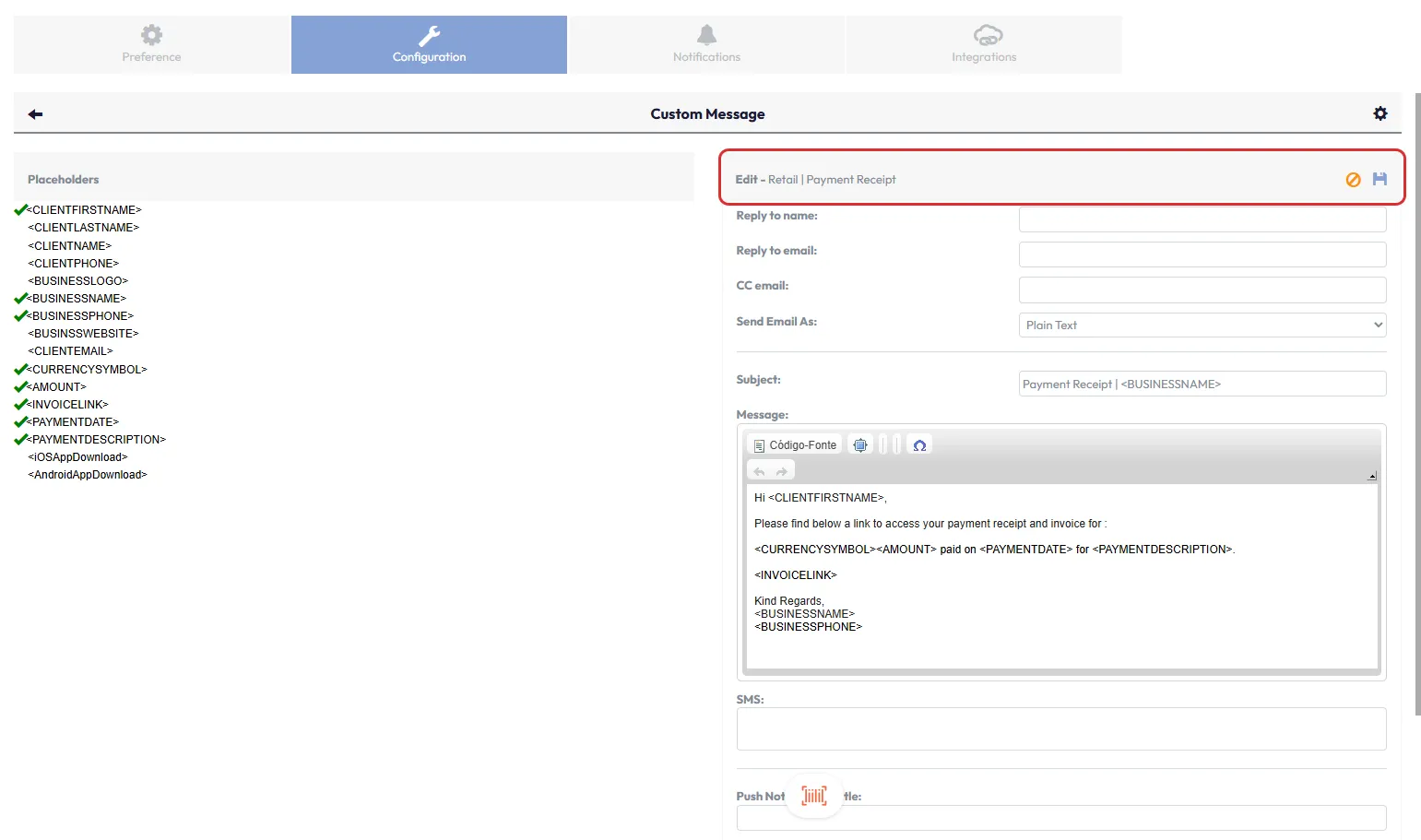Click the undo arrow in editor toolbar

point(759,471)
